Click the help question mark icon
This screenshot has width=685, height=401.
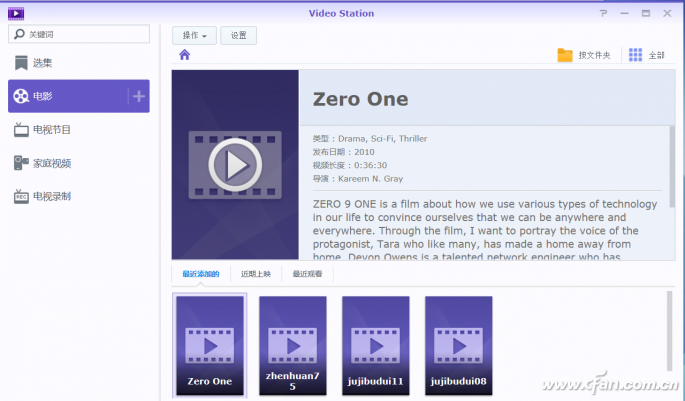(603, 13)
